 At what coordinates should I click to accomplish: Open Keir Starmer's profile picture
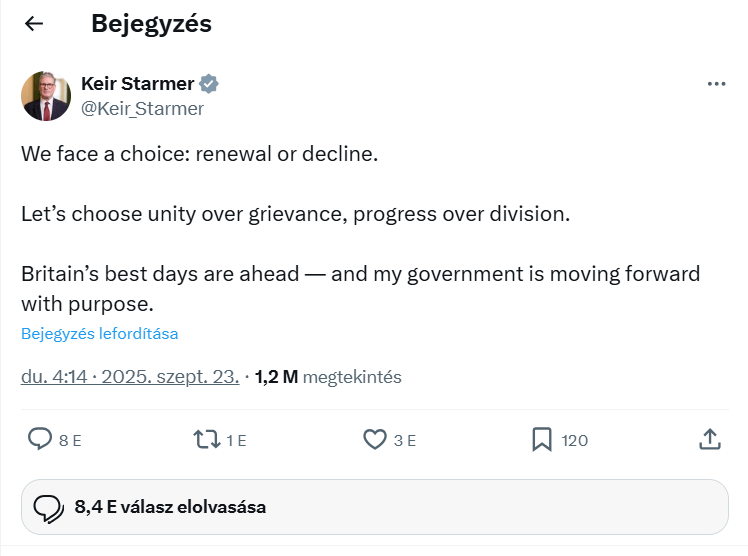(x=46, y=96)
